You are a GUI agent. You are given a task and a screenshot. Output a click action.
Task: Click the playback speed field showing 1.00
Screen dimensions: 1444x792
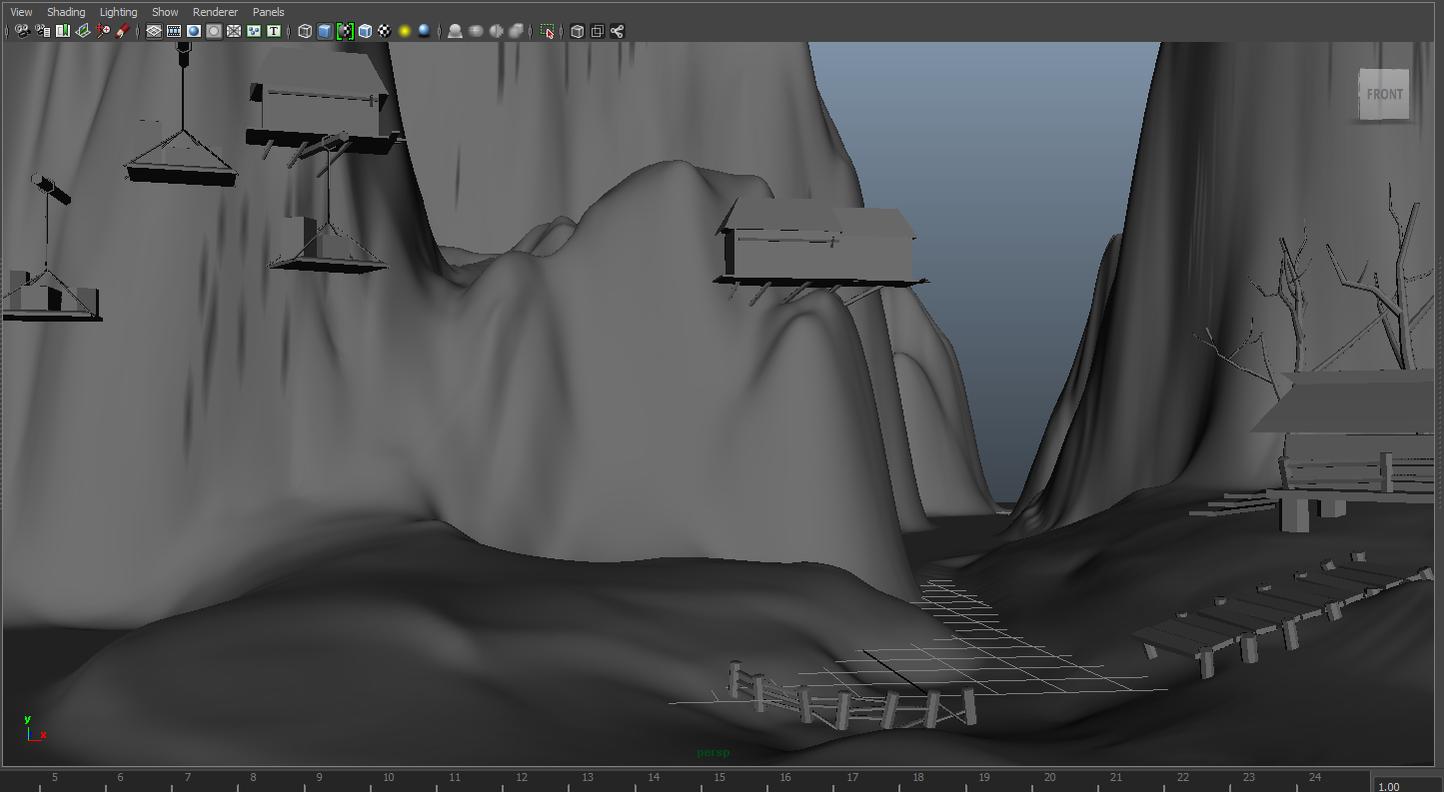(1407, 785)
